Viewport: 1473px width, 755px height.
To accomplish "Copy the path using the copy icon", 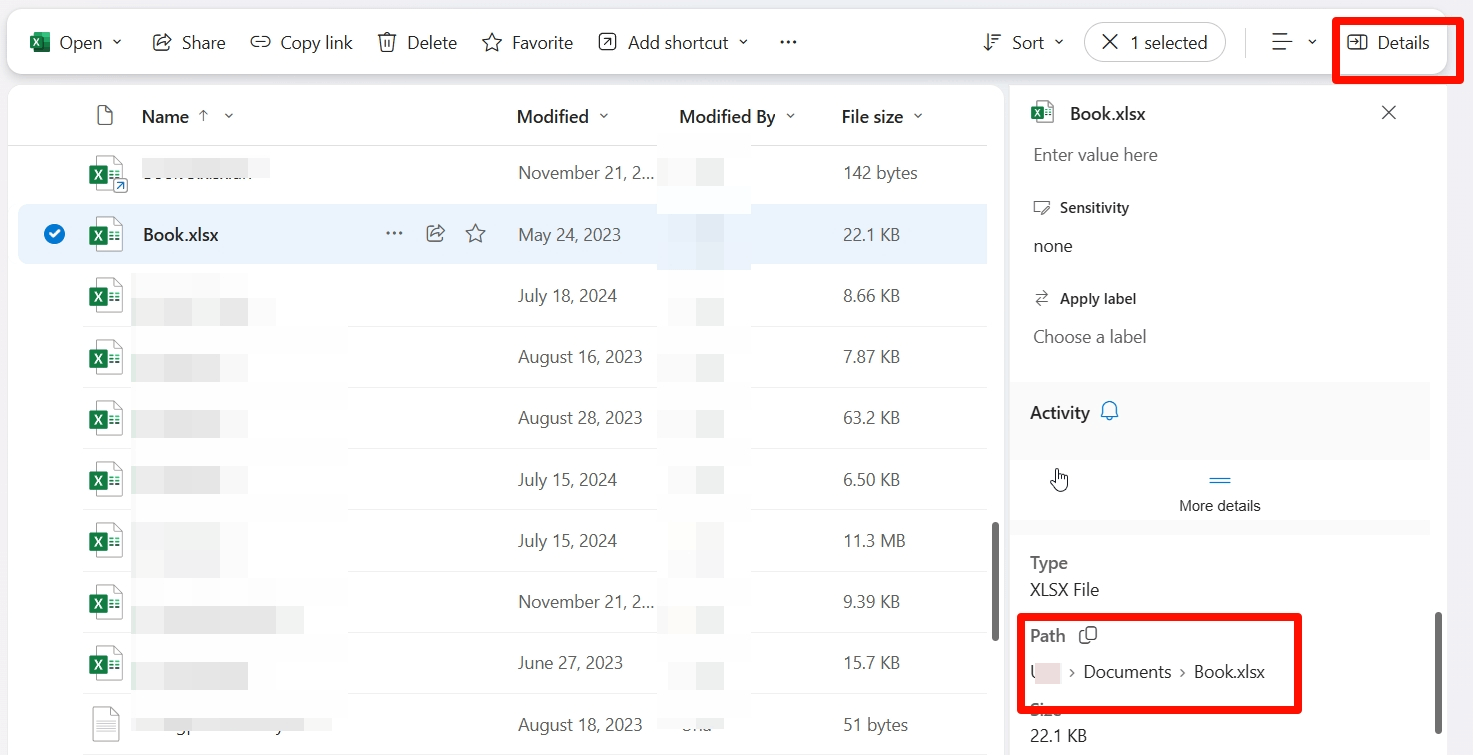I will (x=1088, y=635).
